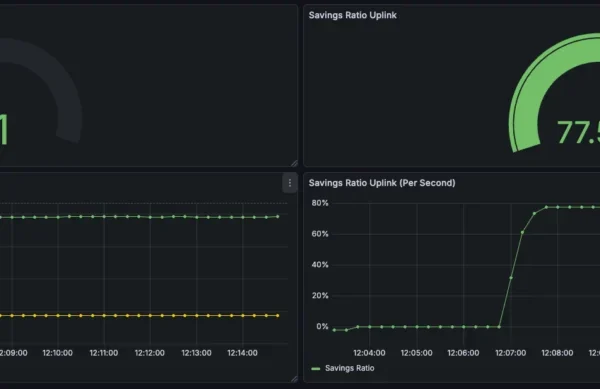Toggle the Savings Ratio legend series
The image size is (600, 389).
[349, 368]
